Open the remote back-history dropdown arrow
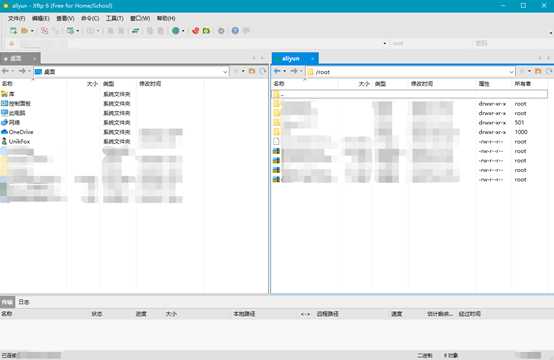 pyautogui.click(x=284, y=71)
